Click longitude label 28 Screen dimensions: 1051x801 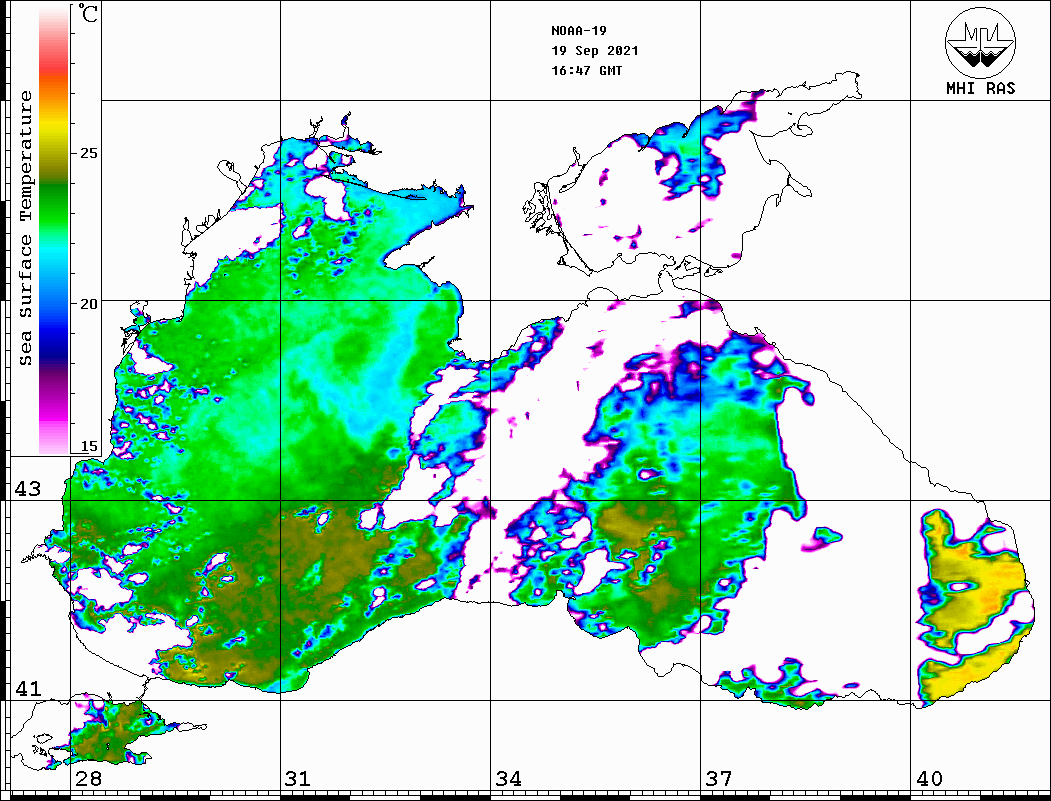[x=88, y=778]
